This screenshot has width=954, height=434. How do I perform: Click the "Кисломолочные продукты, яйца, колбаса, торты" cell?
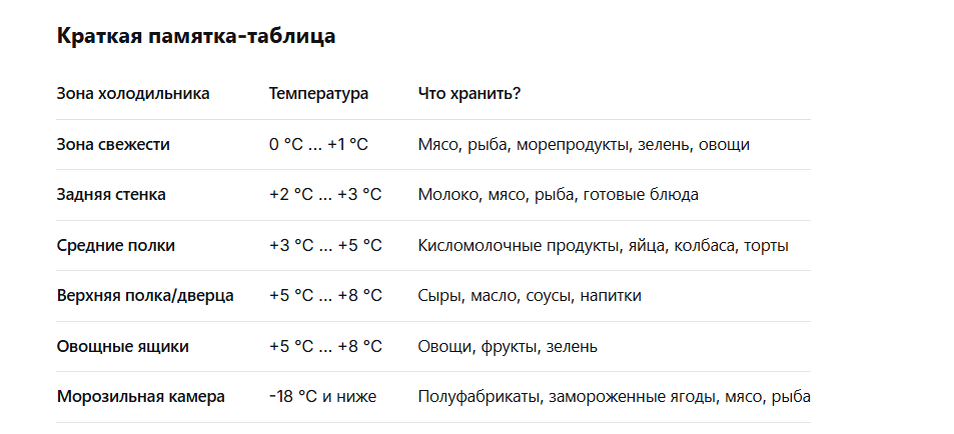[603, 246]
